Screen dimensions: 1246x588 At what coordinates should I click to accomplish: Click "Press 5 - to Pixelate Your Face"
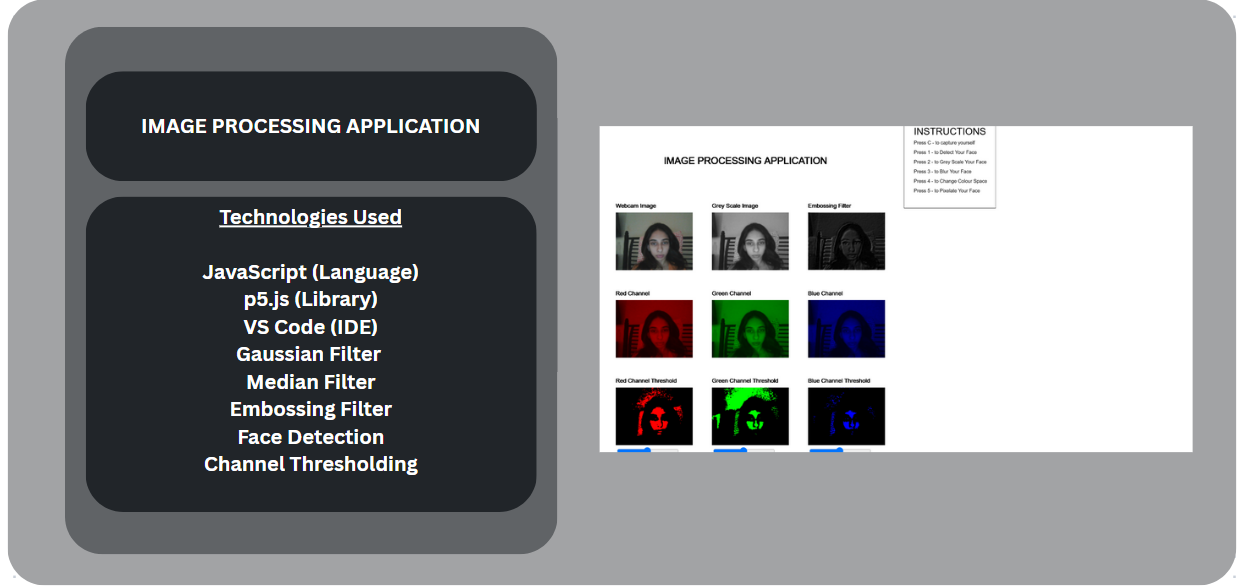pos(946,190)
